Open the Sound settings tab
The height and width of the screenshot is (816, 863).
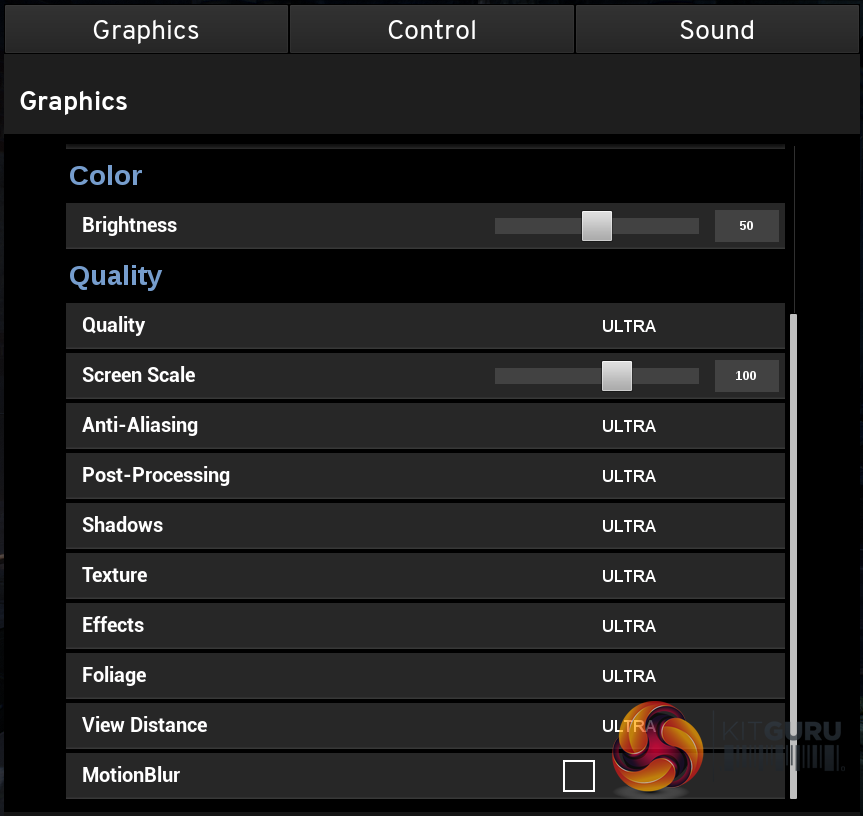tap(717, 30)
